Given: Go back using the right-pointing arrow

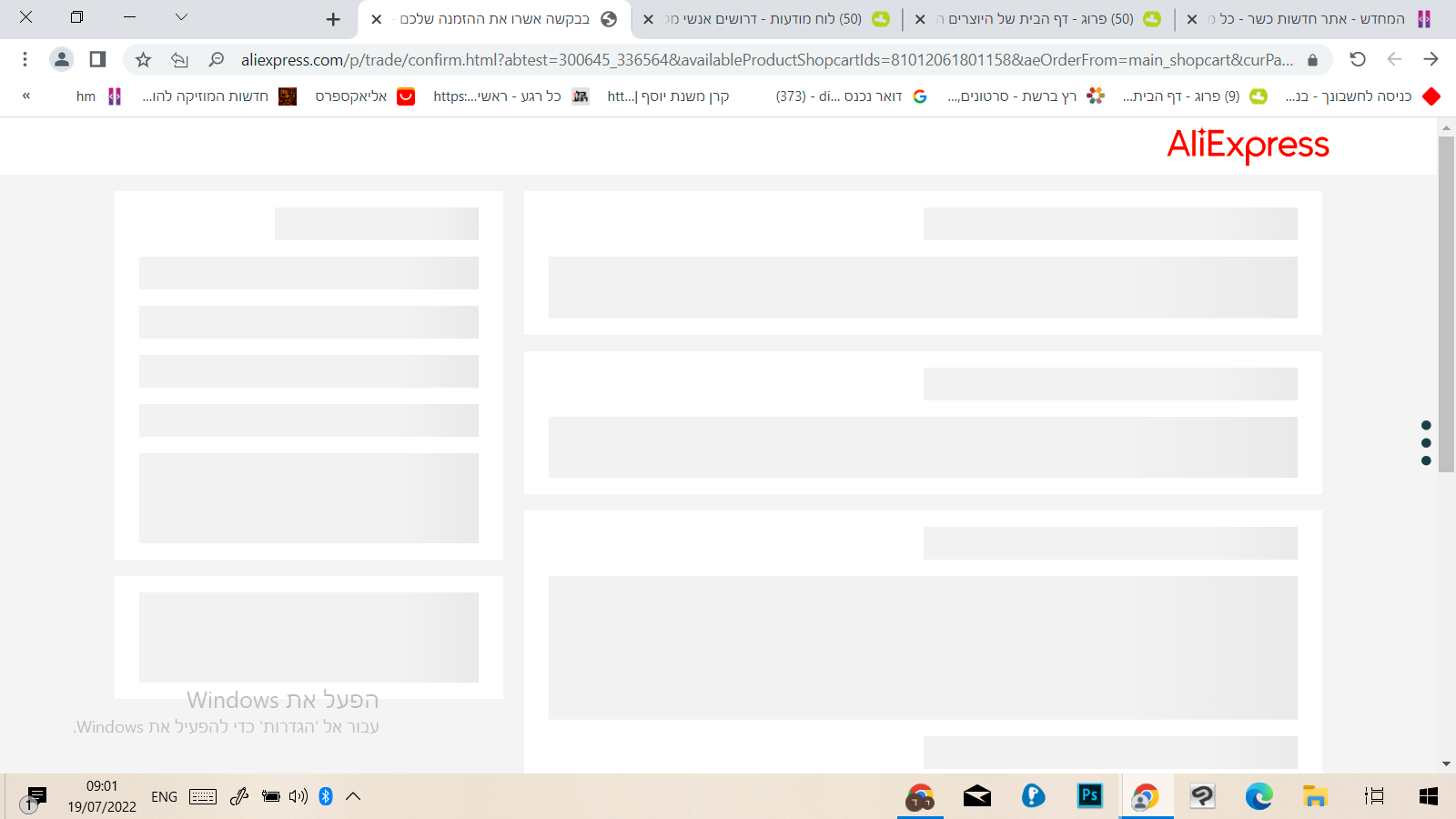Looking at the screenshot, I should pos(1431,59).
